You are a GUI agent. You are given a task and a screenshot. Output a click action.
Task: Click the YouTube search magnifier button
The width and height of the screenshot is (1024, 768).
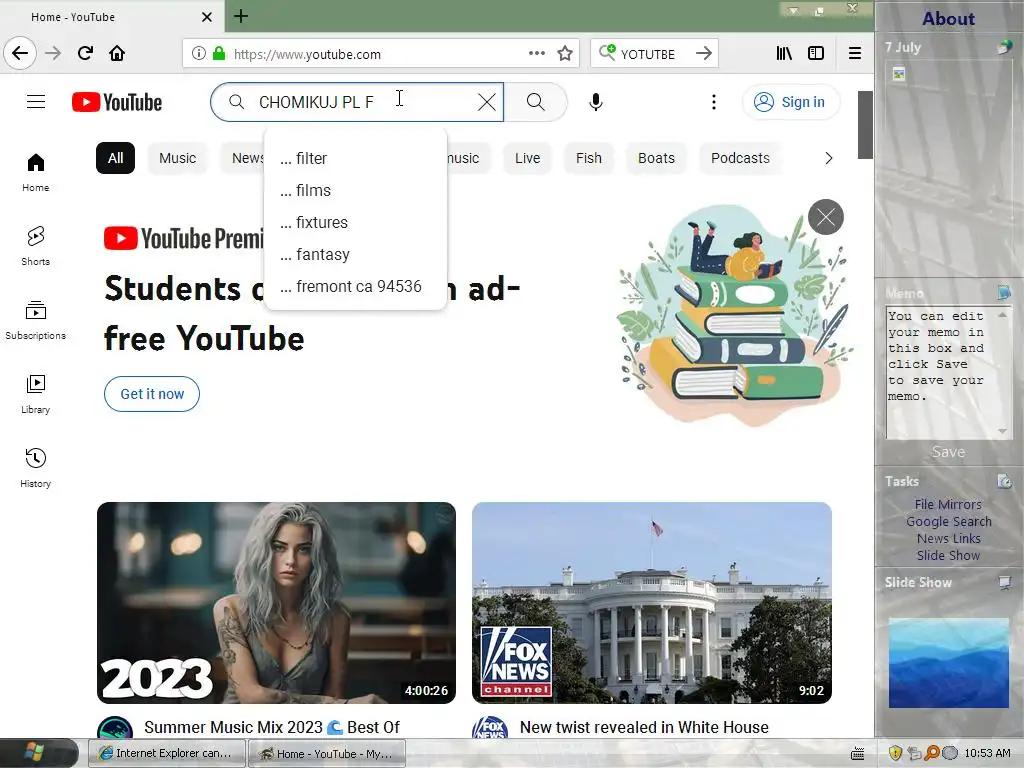point(536,102)
